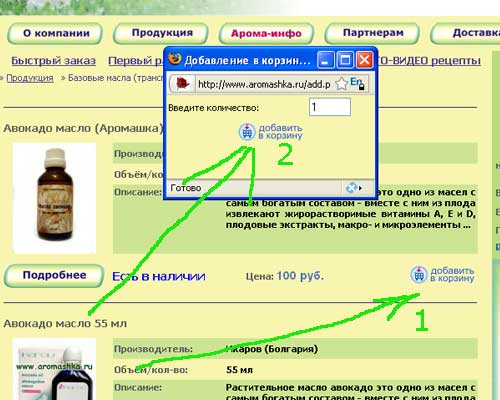
Task: Click the cart icon inside the popup
Action: [247, 132]
